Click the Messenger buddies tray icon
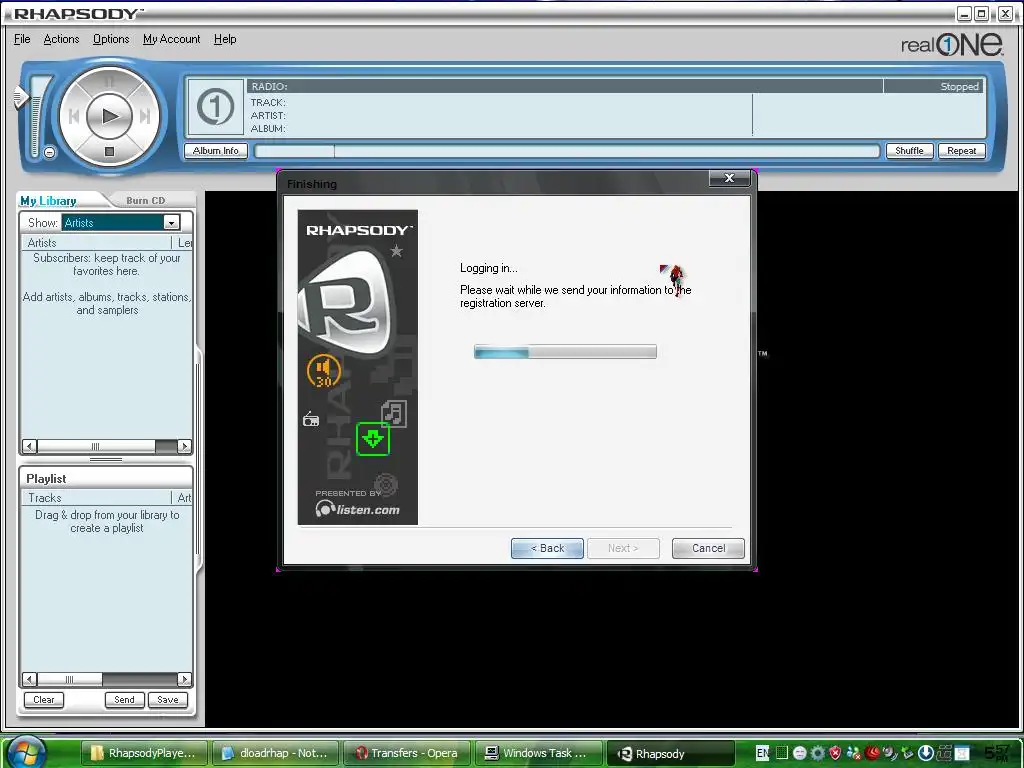The height and width of the screenshot is (768, 1024). (854, 753)
